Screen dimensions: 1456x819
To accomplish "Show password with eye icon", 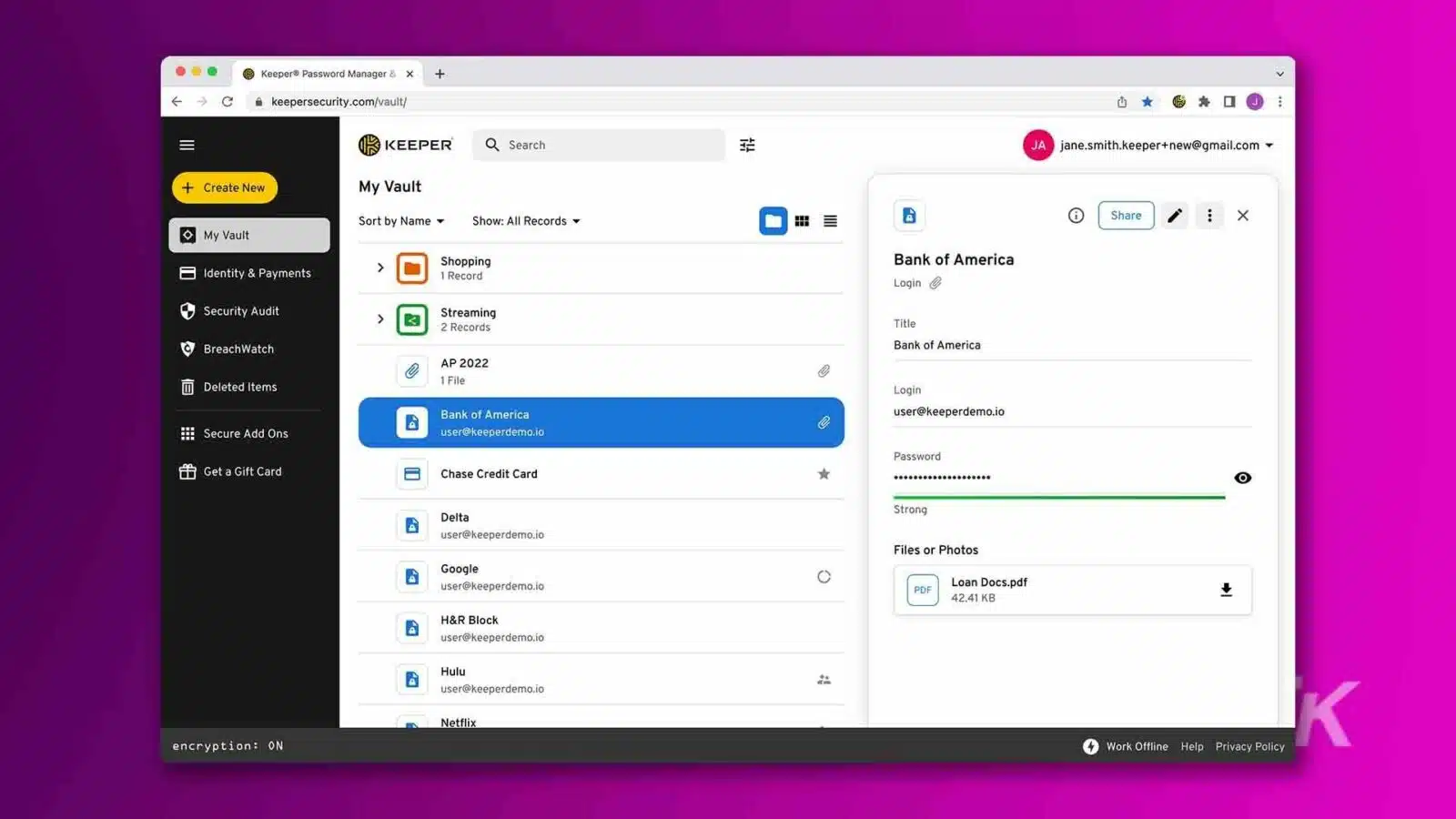I will 1242,478.
